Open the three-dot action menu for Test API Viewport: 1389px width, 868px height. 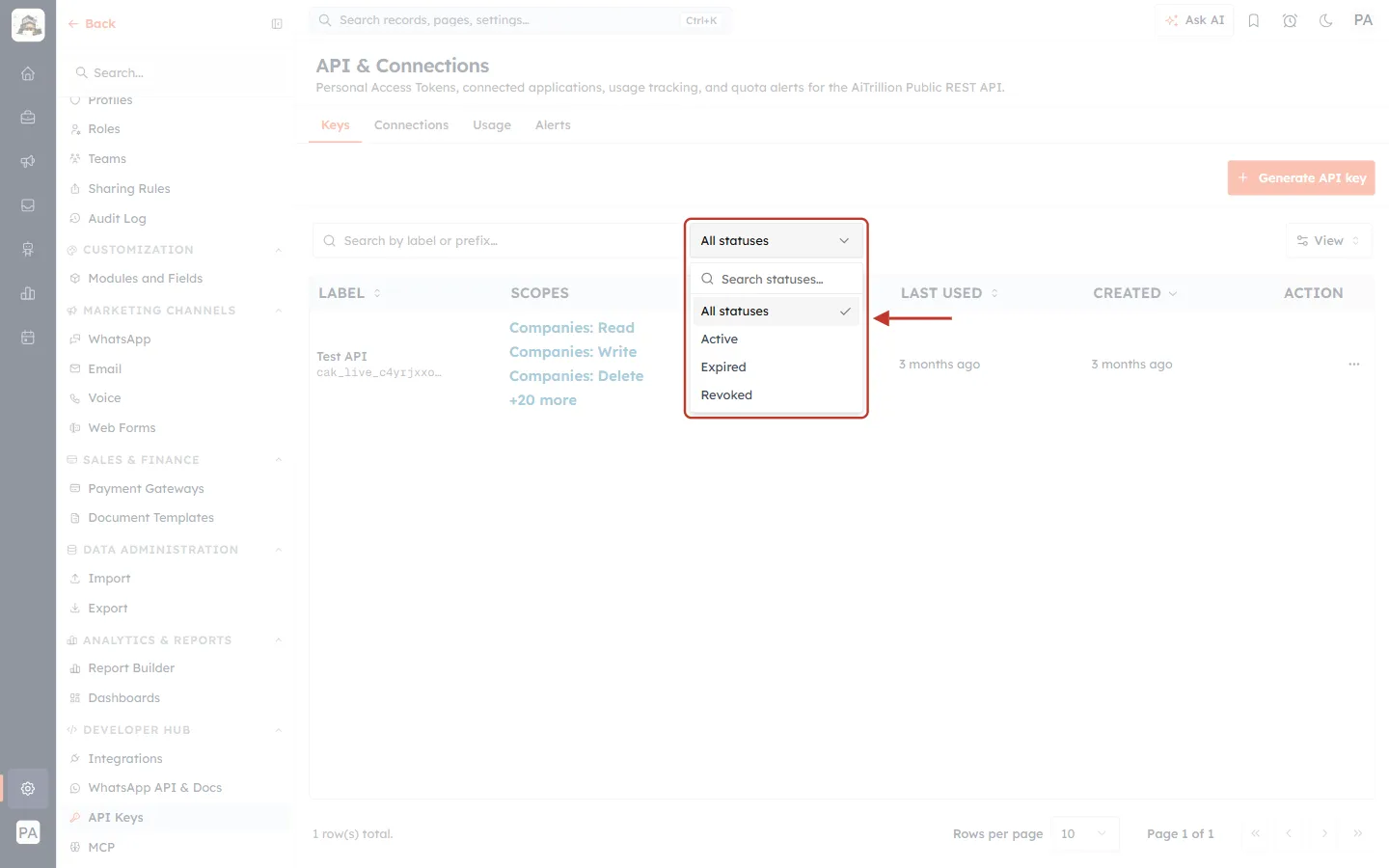coord(1354,365)
